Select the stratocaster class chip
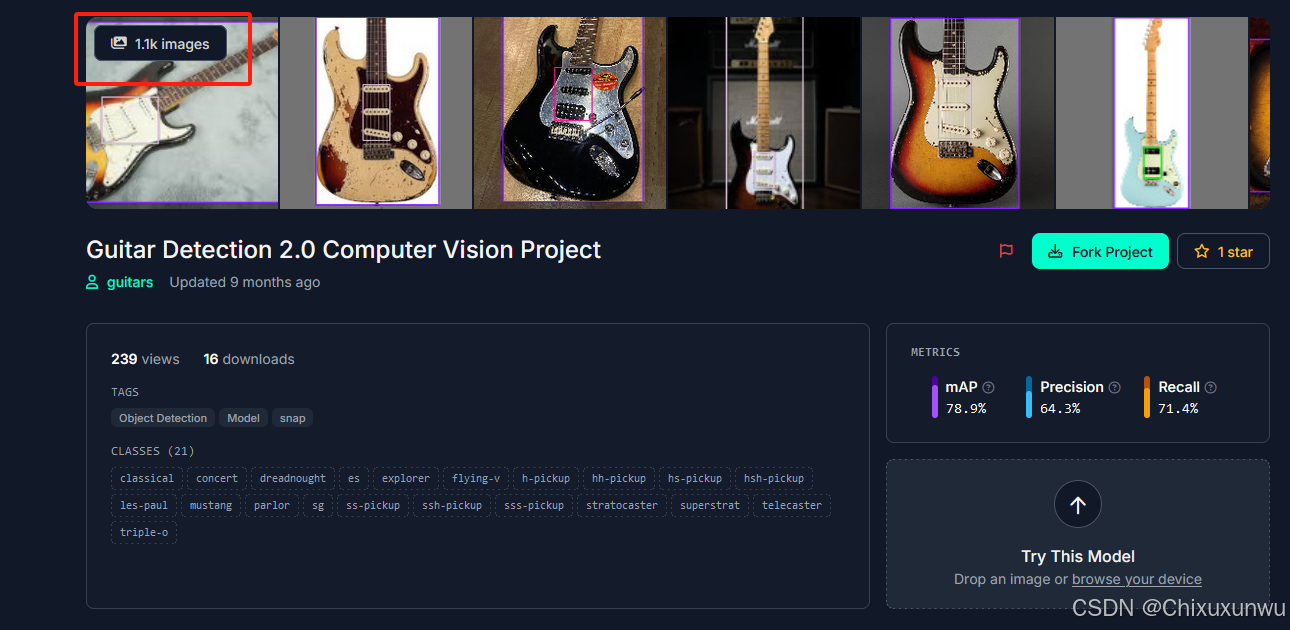Screen dimensions: 1290x630 [x=622, y=505]
